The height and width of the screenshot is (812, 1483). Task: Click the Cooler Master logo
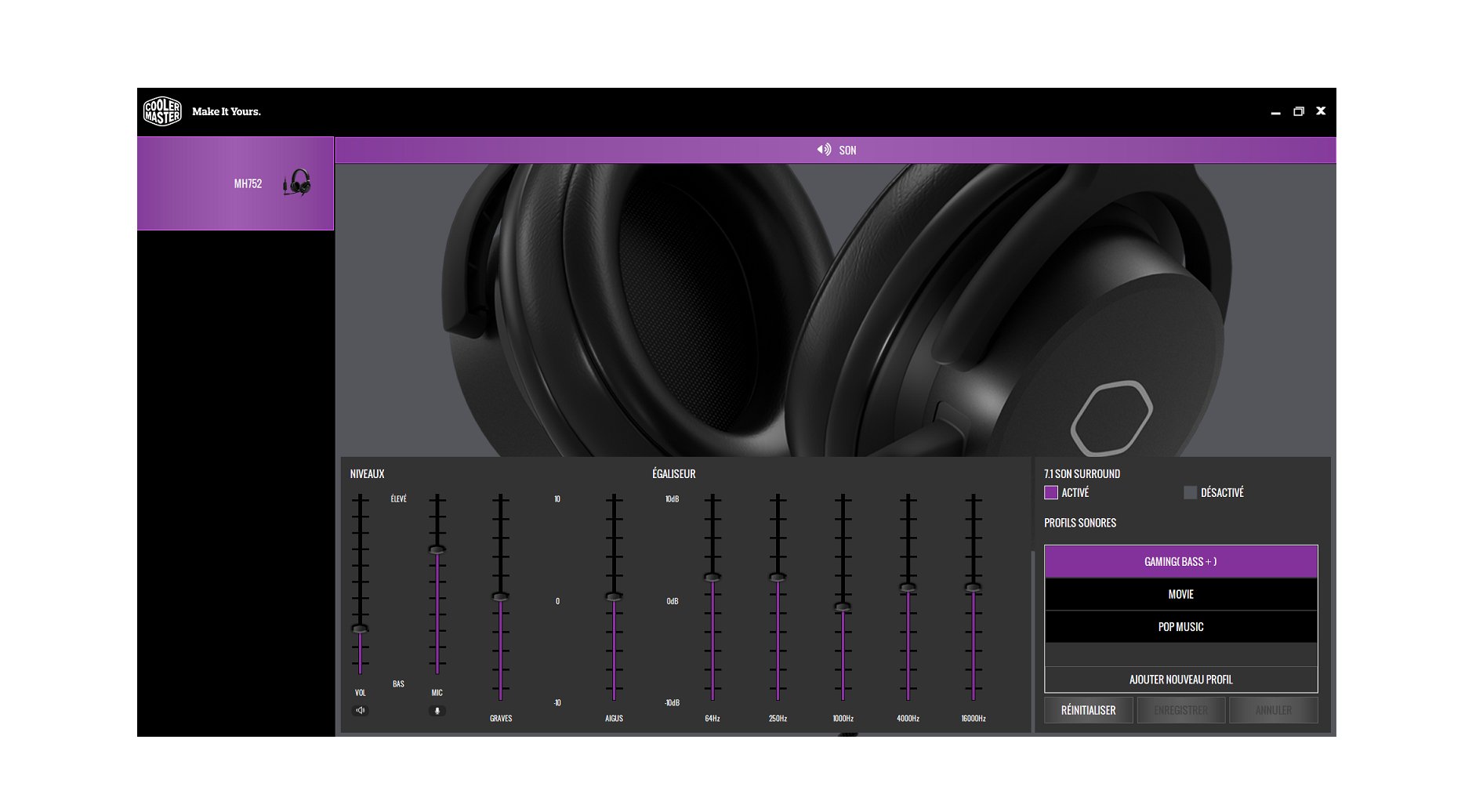tap(162, 111)
